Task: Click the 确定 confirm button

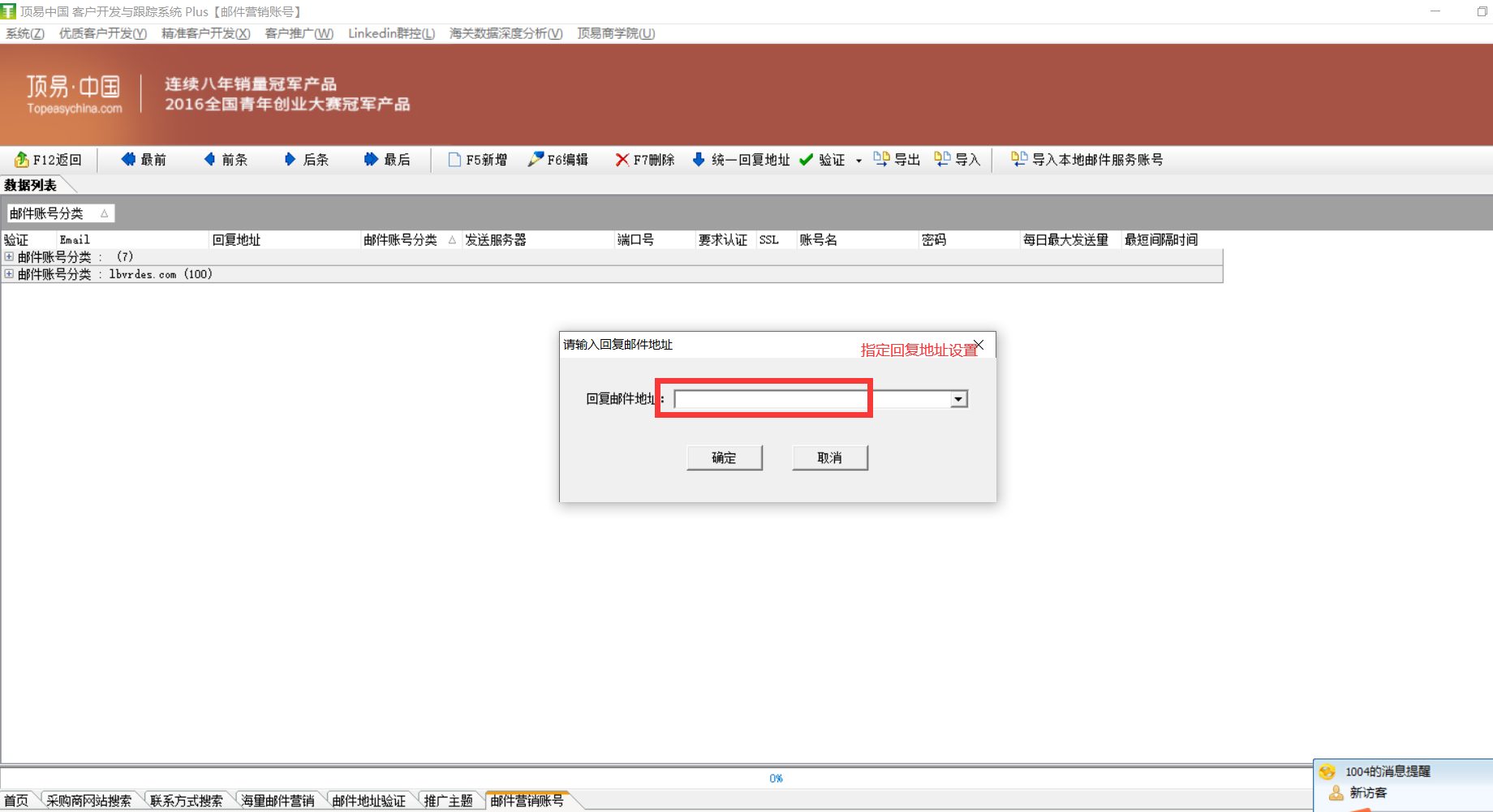Action: (724, 458)
